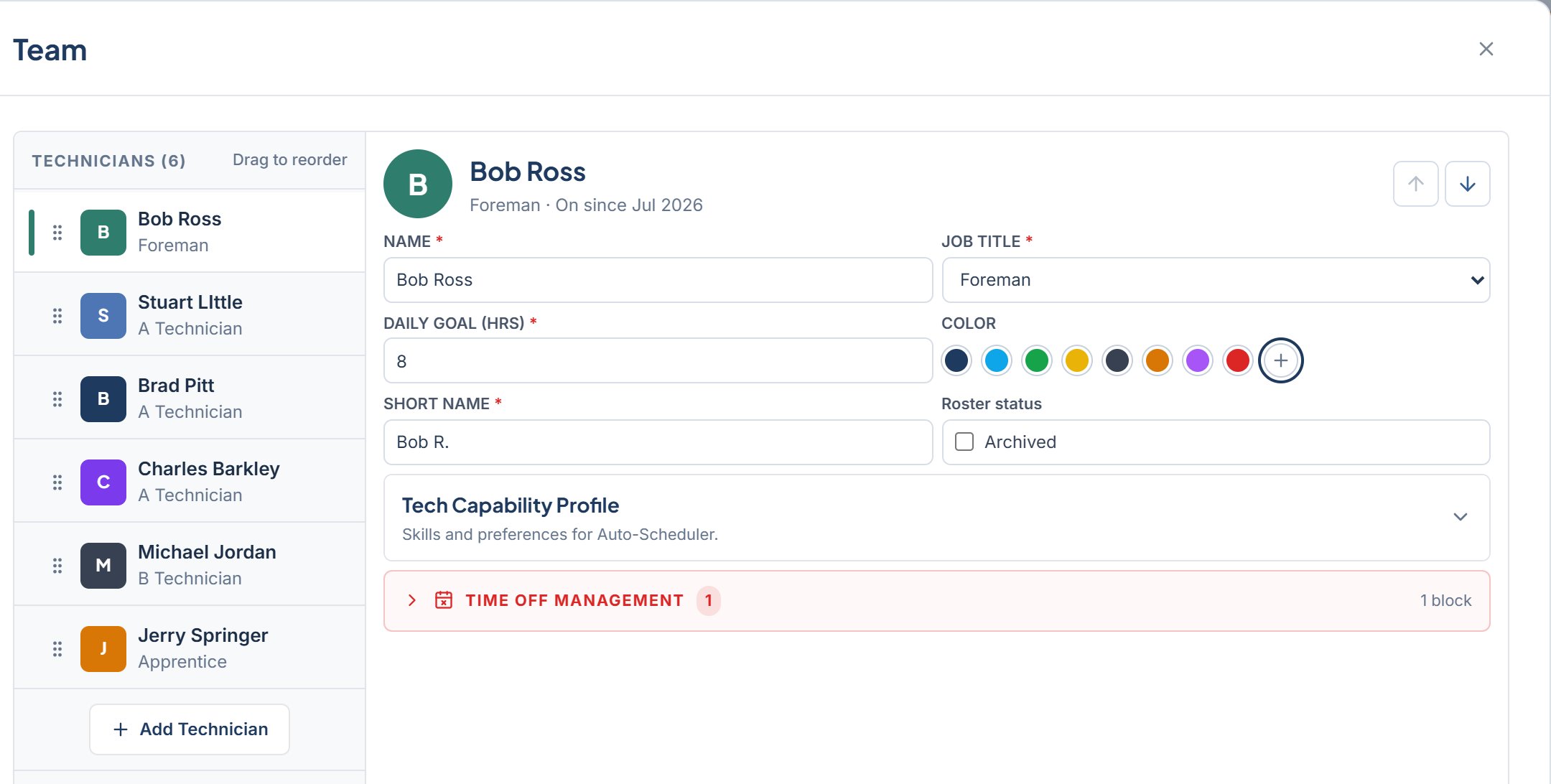
Task: Click the time off count badge 1
Action: 709,600
